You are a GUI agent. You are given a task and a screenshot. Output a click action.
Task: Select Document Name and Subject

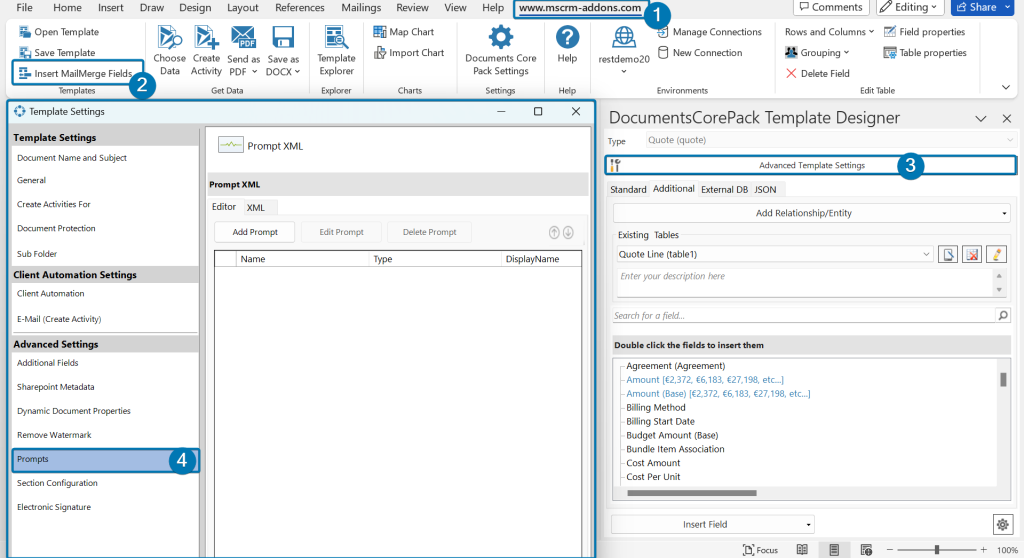click(72, 157)
